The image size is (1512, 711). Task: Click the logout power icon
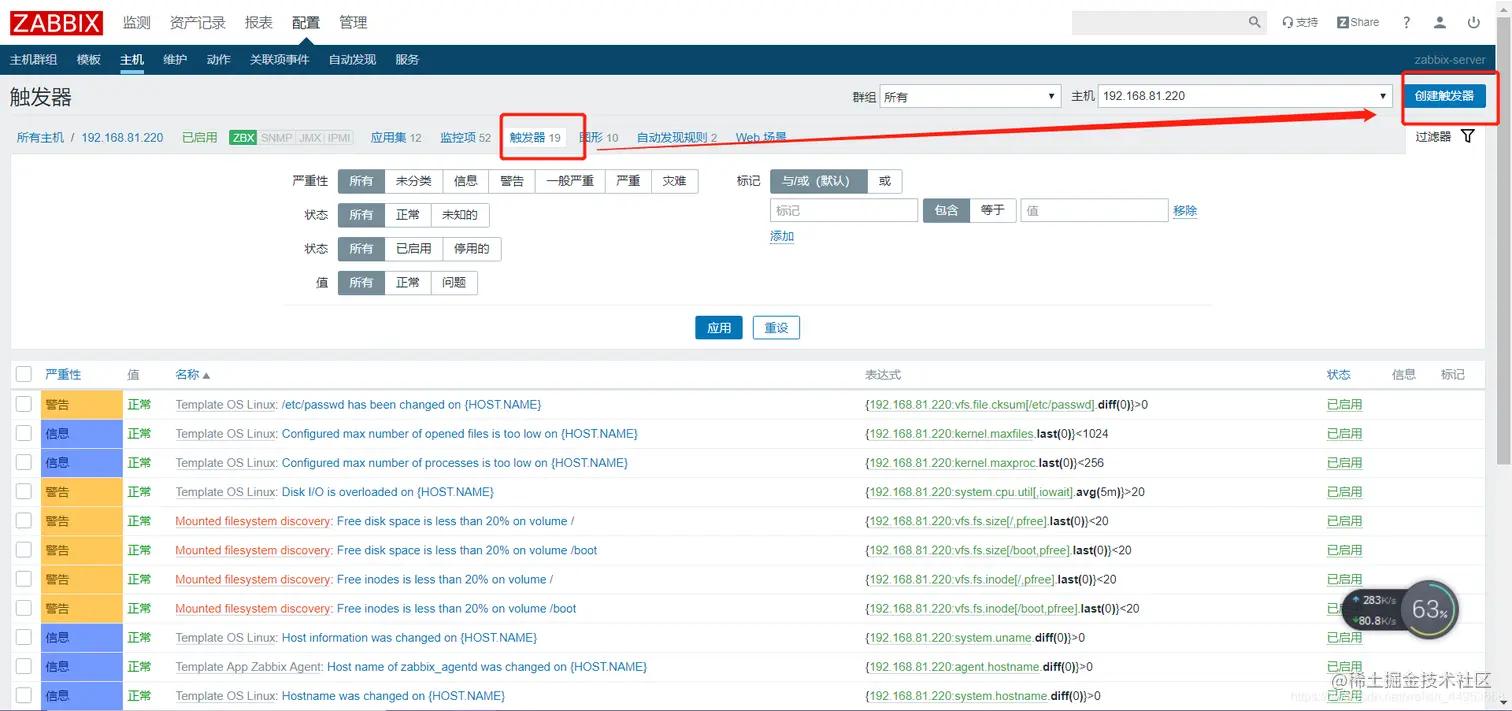(1474, 22)
